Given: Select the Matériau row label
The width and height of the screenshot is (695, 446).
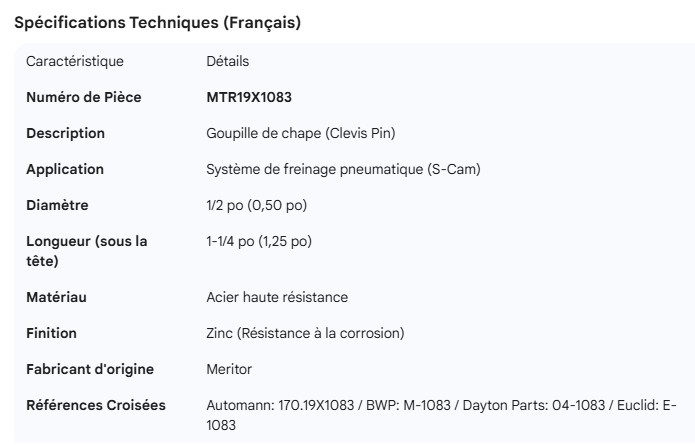Looking at the screenshot, I should click(x=56, y=297).
